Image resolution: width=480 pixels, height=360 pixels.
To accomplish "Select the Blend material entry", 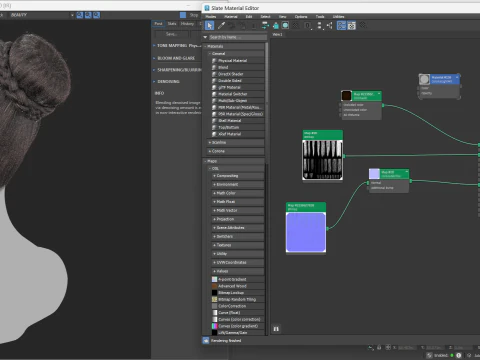I will (238, 67).
